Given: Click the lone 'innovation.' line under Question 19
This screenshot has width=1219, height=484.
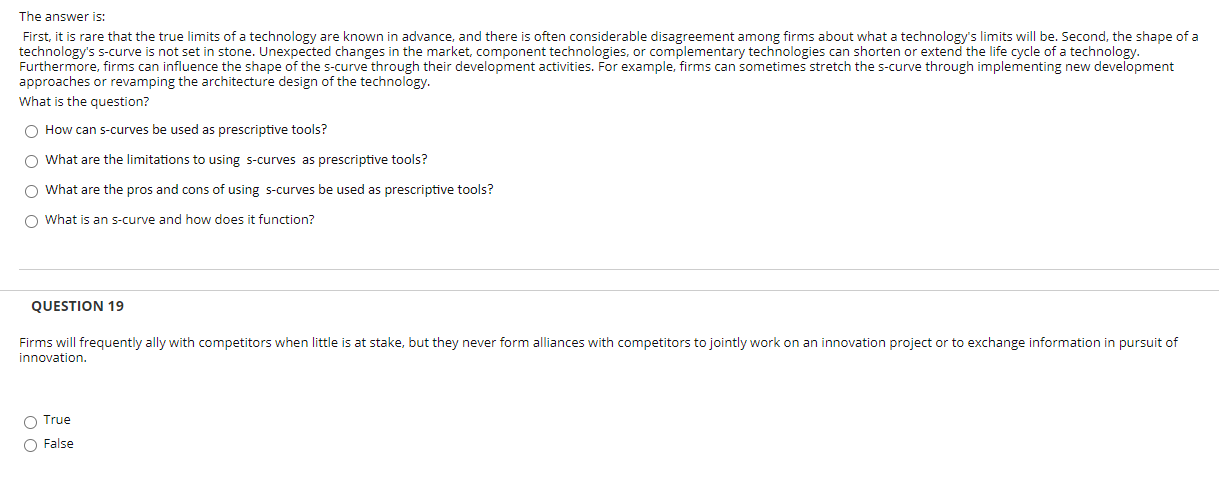Looking at the screenshot, I should click(53, 358).
